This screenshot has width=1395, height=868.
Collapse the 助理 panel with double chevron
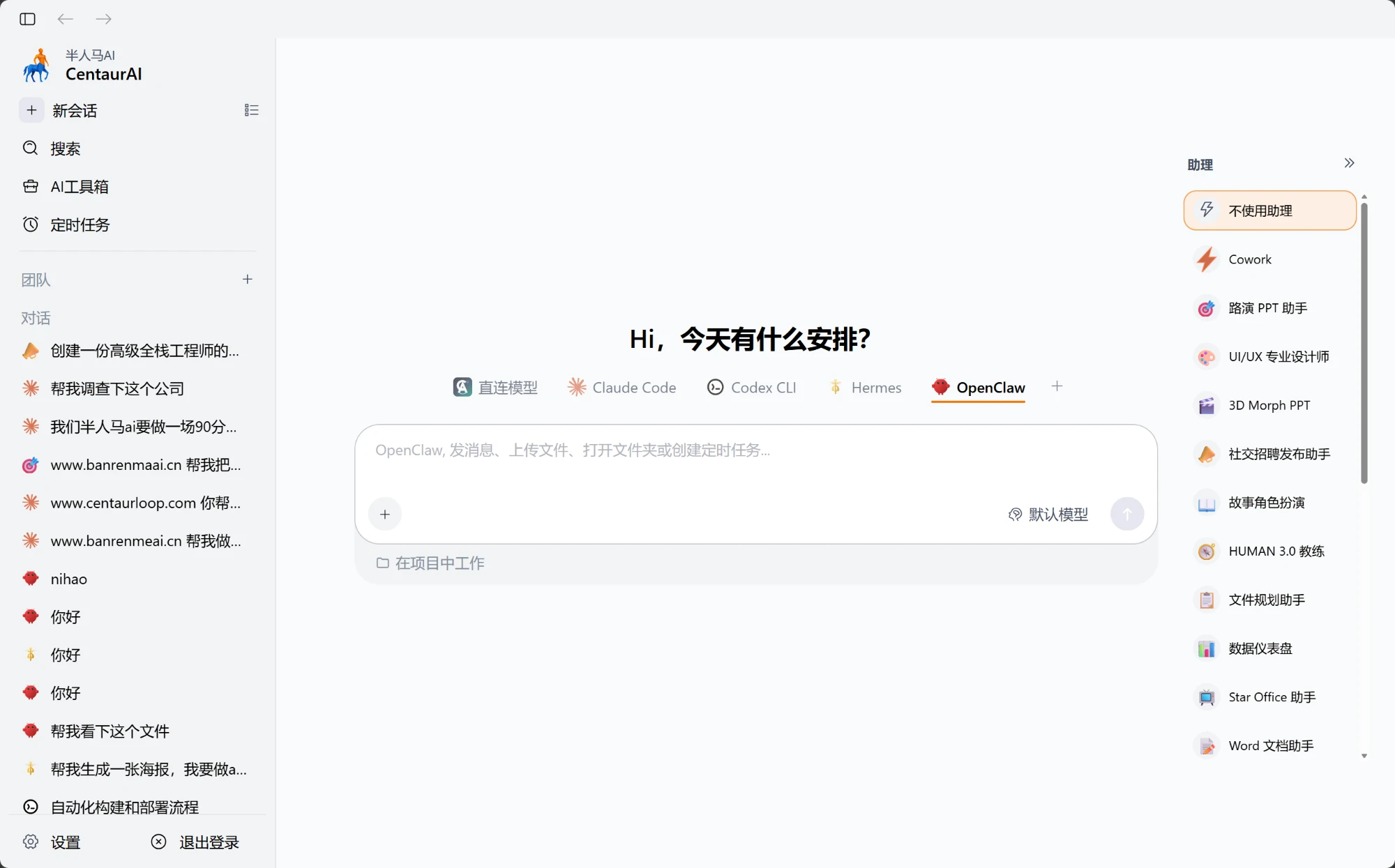tap(1349, 163)
